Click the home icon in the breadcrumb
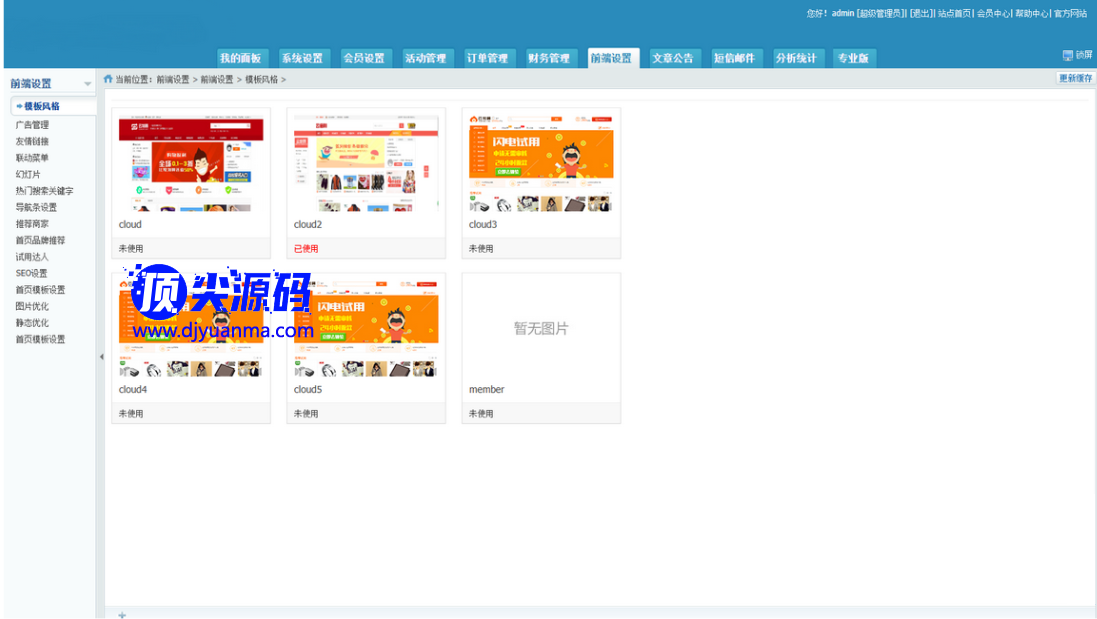The image size is (1097, 619). click(108, 79)
